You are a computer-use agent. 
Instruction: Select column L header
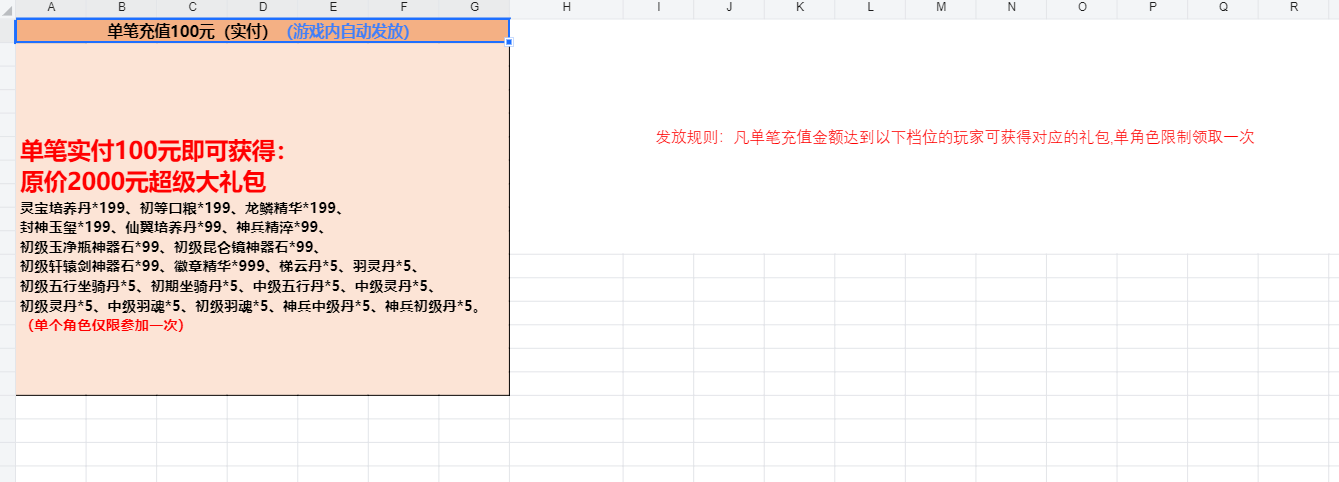[x=870, y=7]
